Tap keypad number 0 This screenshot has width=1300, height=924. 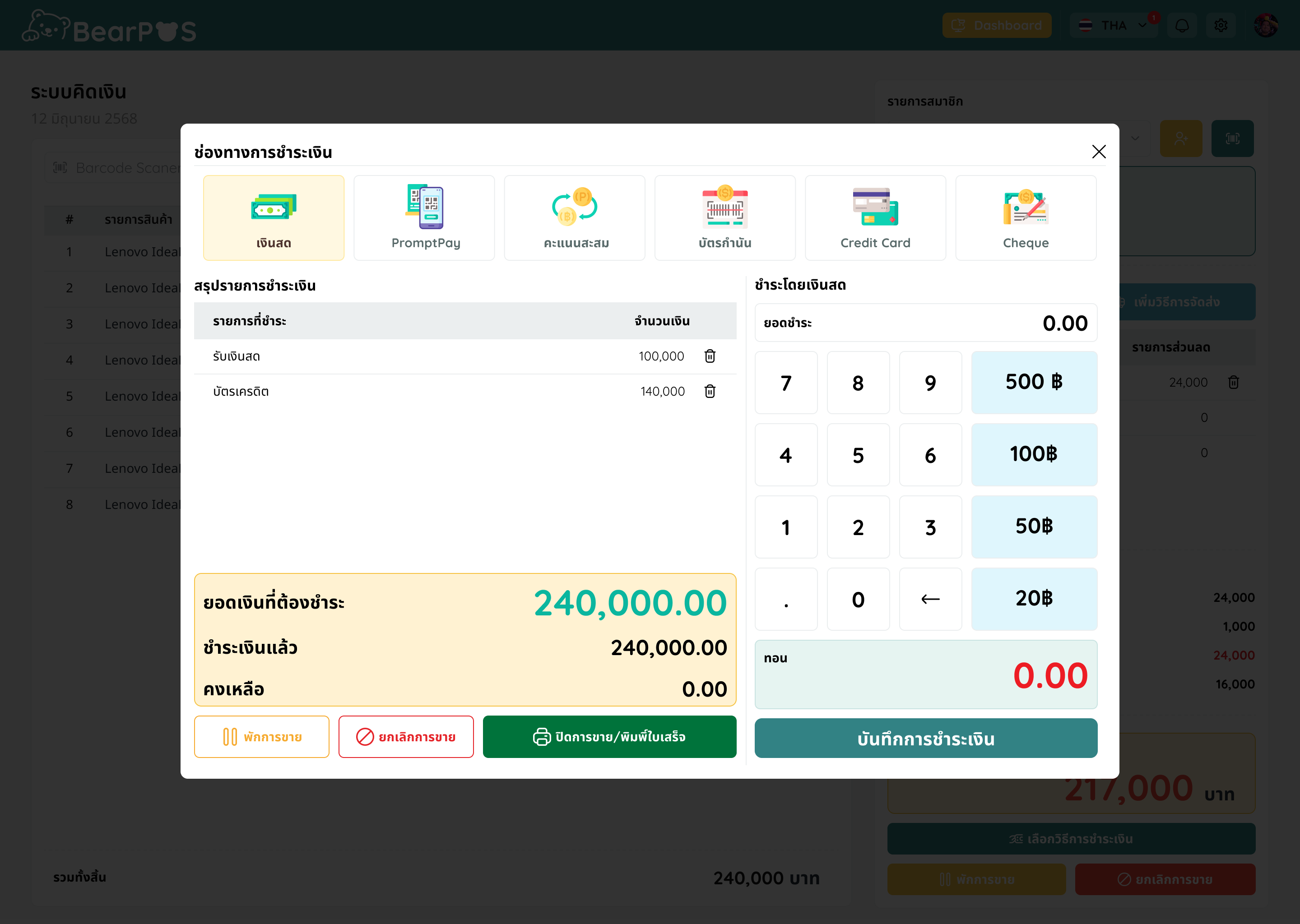[859, 599]
